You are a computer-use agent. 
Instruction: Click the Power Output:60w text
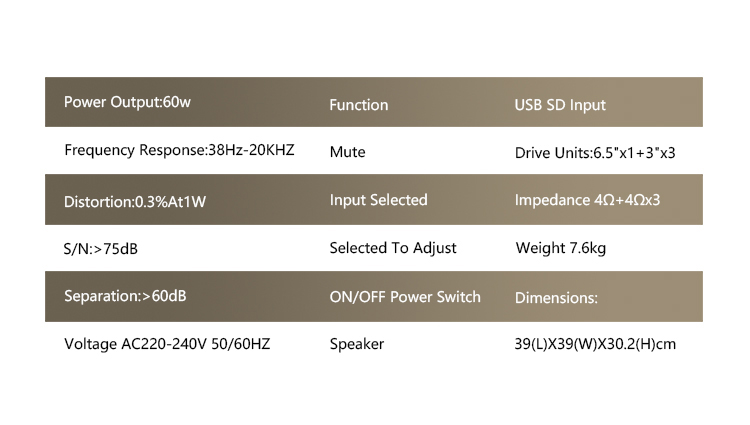pyautogui.click(x=127, y=102)
